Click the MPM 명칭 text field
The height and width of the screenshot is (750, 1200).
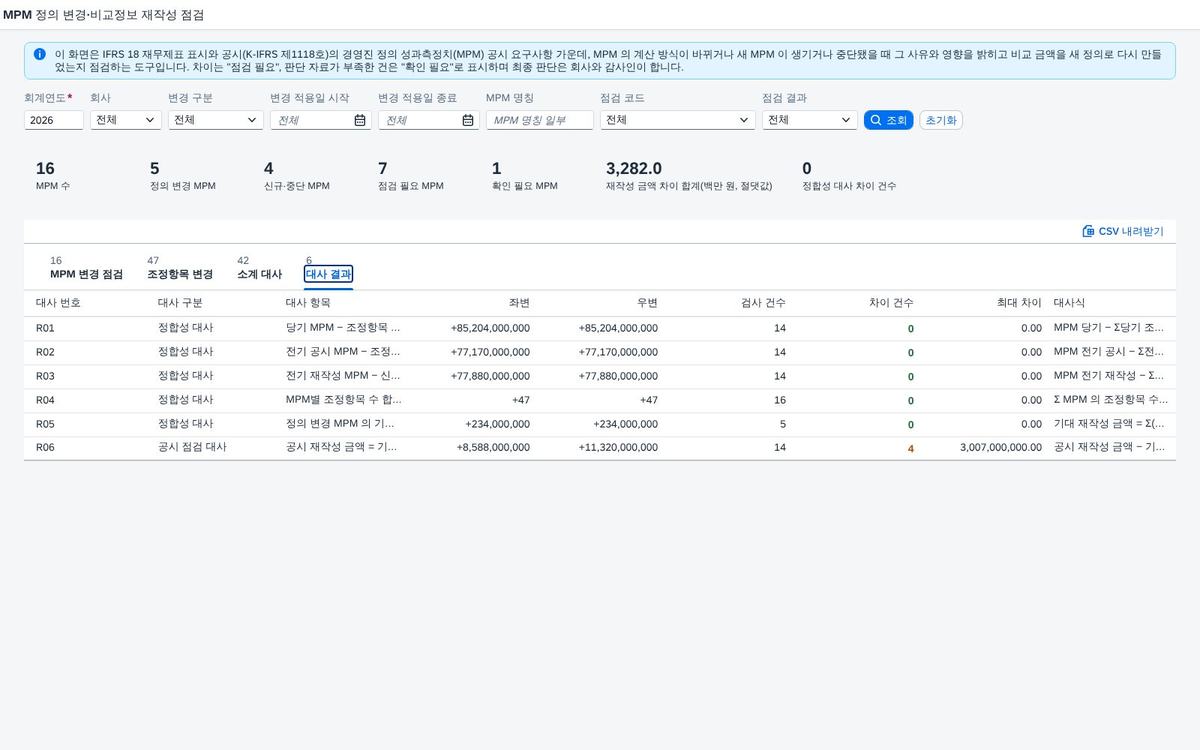[x=540, y=120]
